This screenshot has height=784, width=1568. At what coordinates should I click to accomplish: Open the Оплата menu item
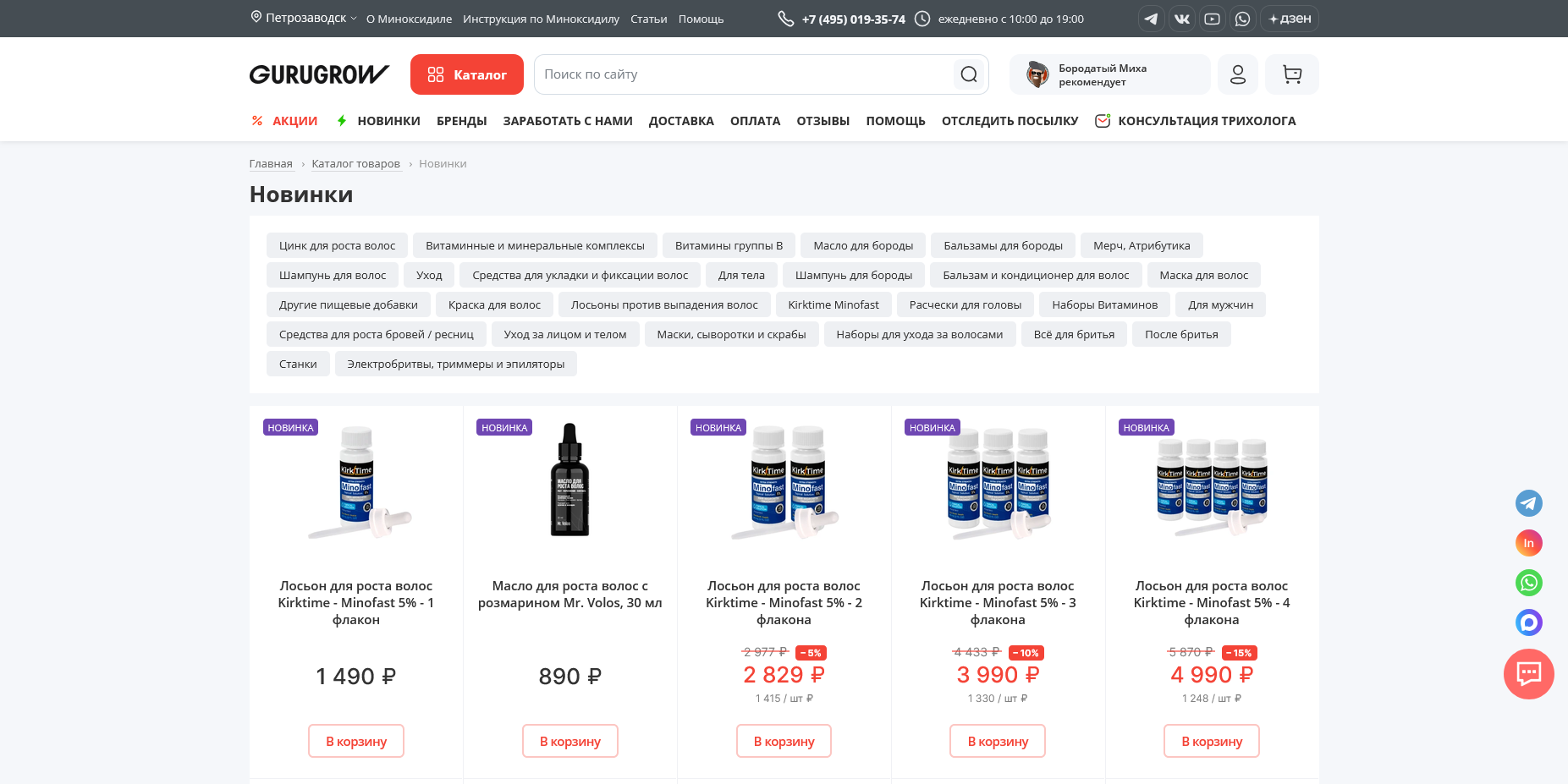[756, 121]
